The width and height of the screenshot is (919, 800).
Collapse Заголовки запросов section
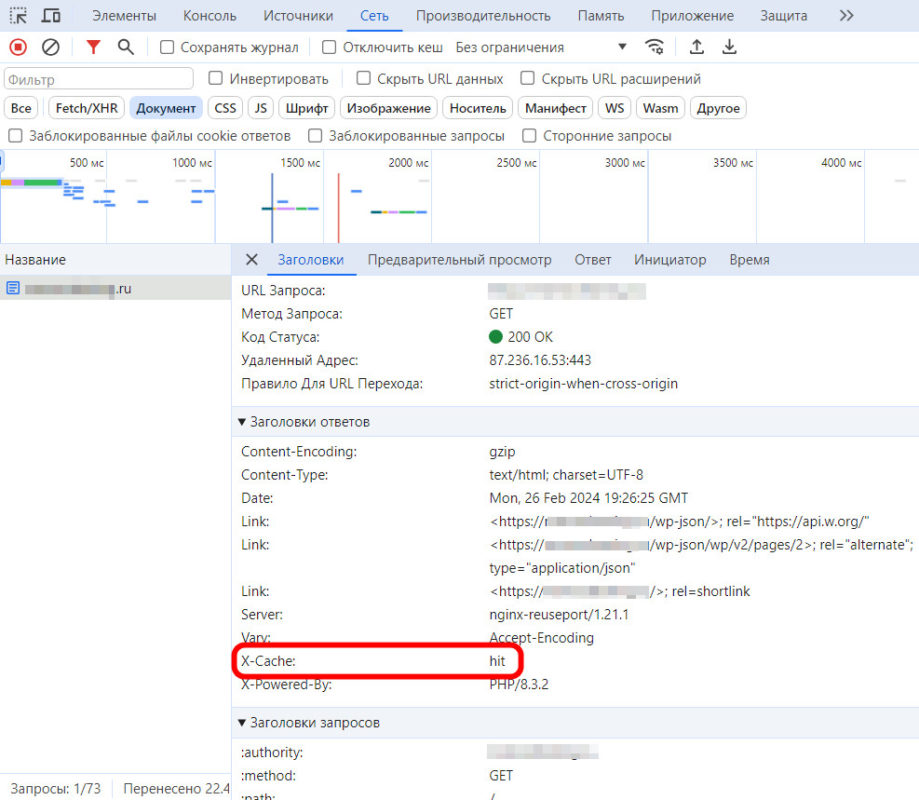(241, 723)
